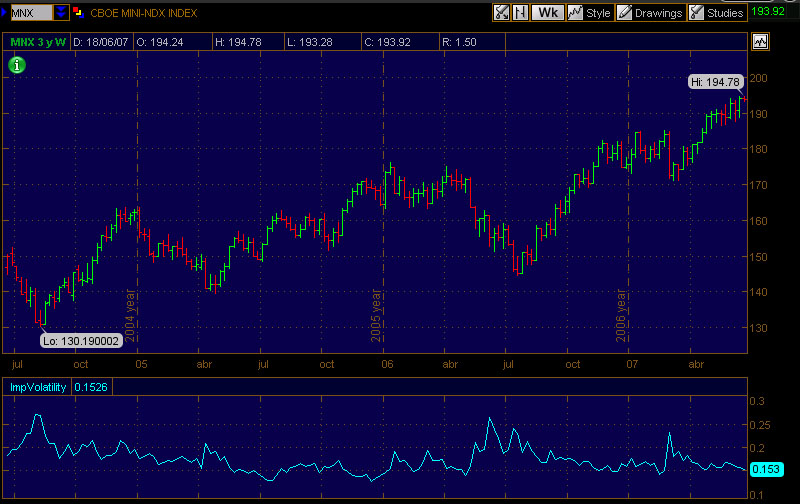800x504 pixels.
Task: Open the Wk timeframe selector
Action: click(x=547, y=13)
